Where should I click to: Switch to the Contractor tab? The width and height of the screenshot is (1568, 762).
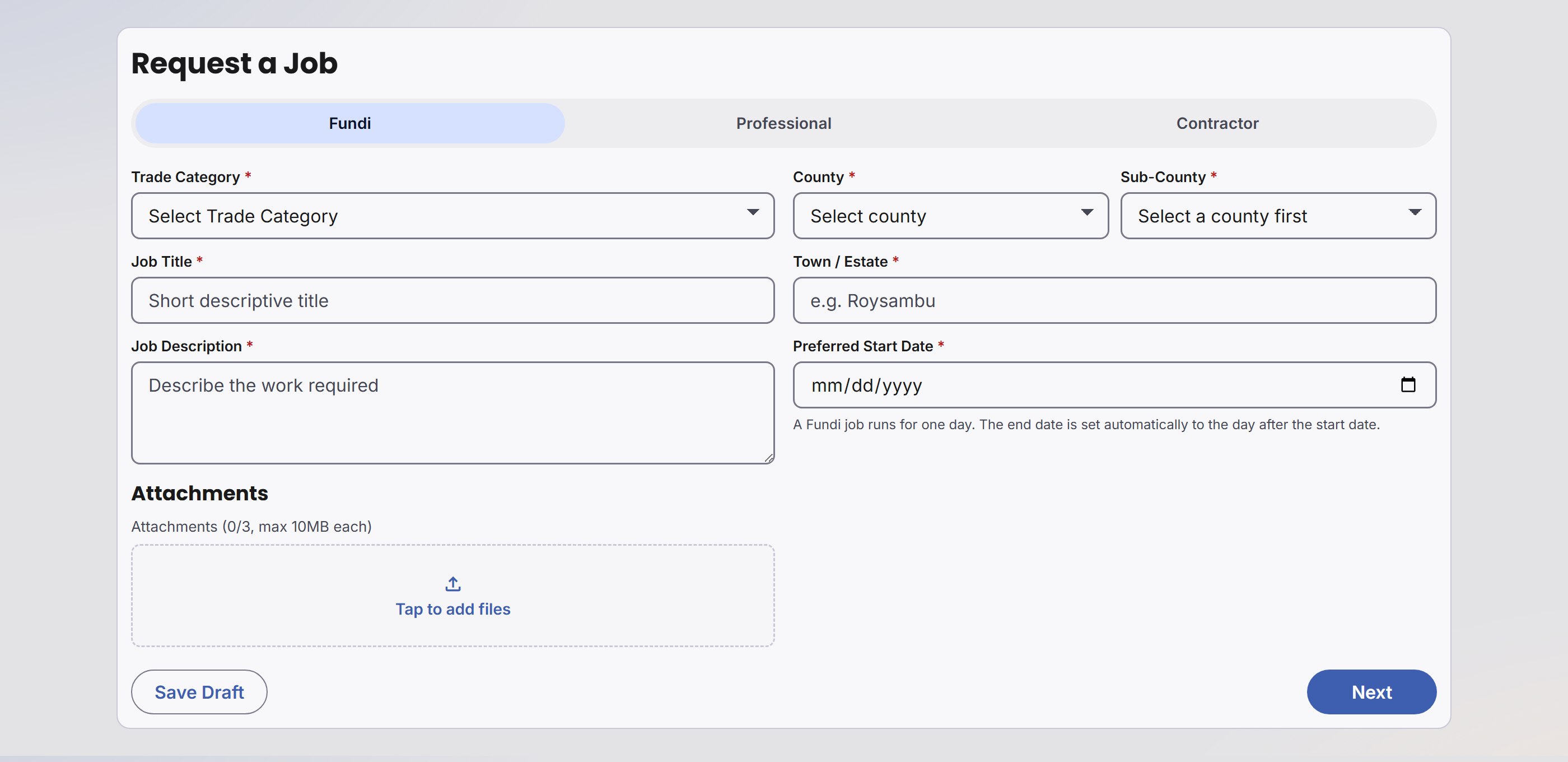(x=1217, y=123)
